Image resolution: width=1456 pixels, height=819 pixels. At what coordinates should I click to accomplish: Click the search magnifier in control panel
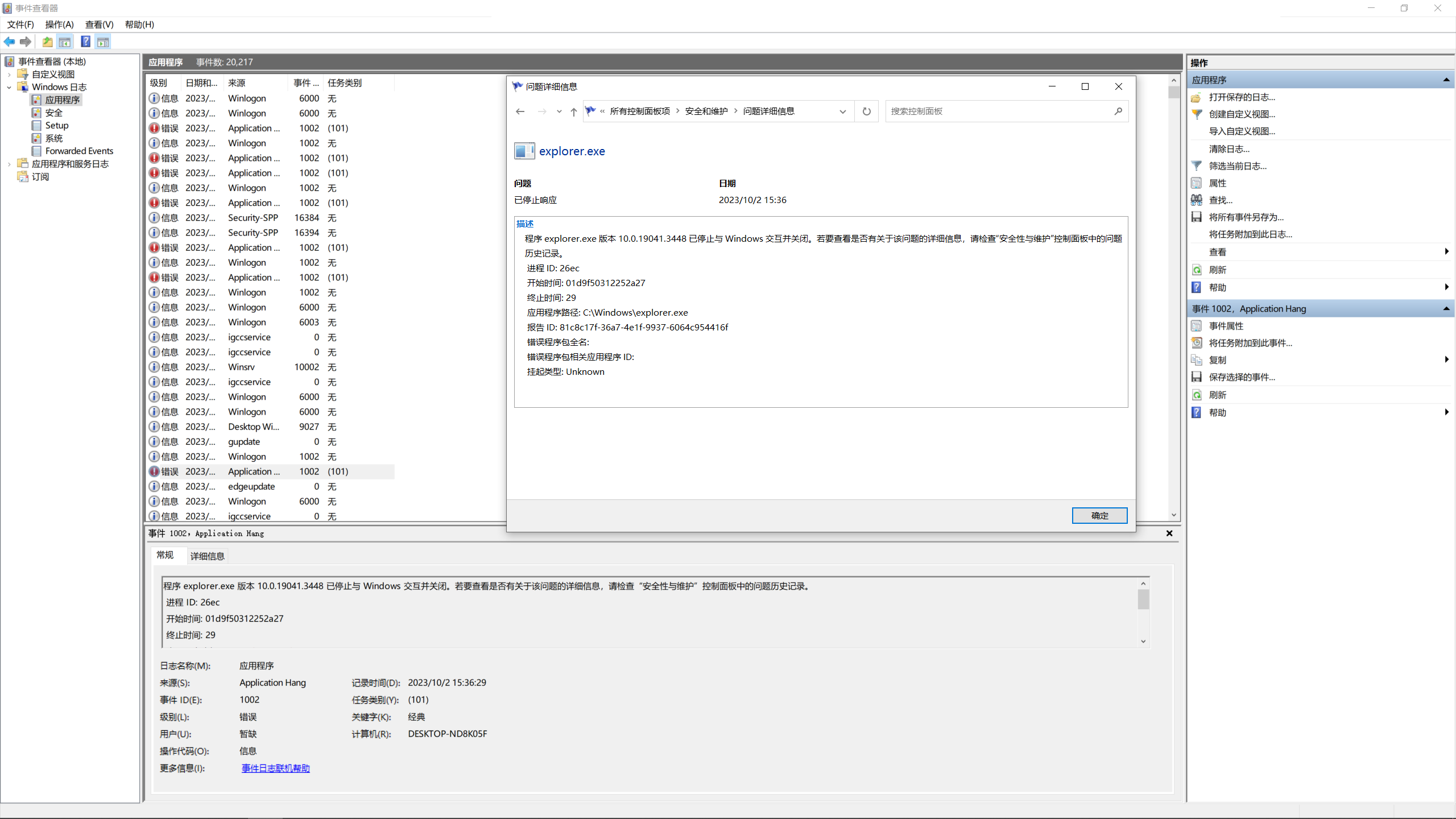click(x=1118, y=111)
